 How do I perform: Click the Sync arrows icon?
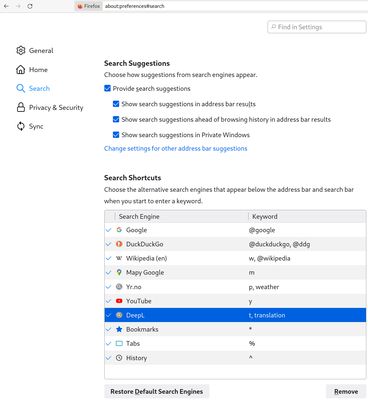point(21,126)
